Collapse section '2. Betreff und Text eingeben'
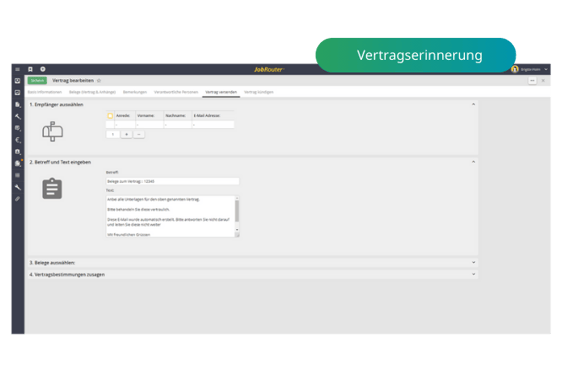Image resolution: width=562 pixels, height=379 pixels. click(473, 162)
